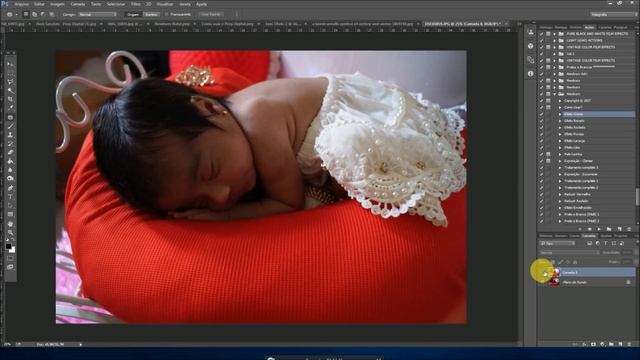
Task: Select the Brush tool
Action: 10,126
